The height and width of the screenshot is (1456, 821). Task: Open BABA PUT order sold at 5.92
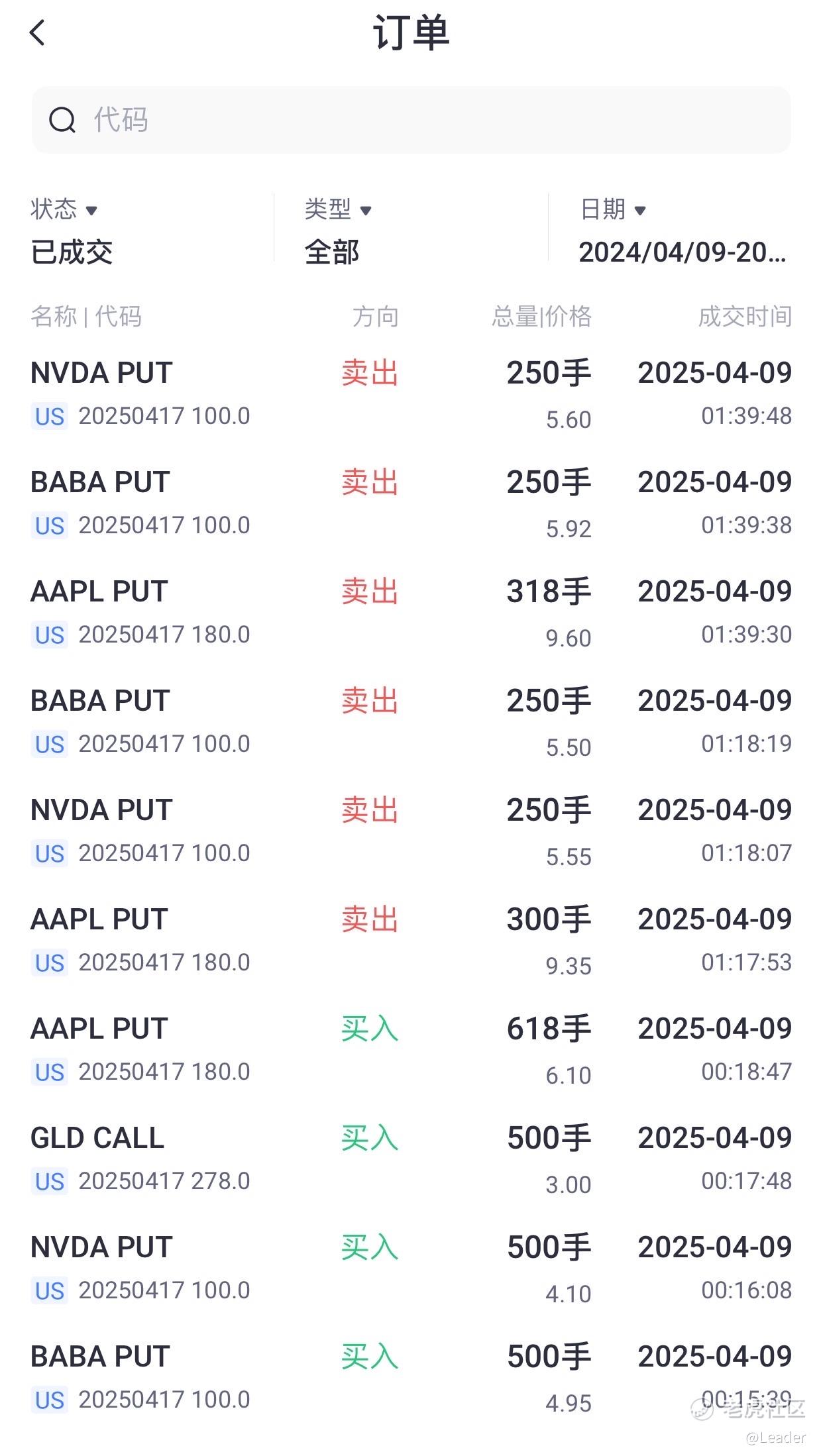pos(410,503)
